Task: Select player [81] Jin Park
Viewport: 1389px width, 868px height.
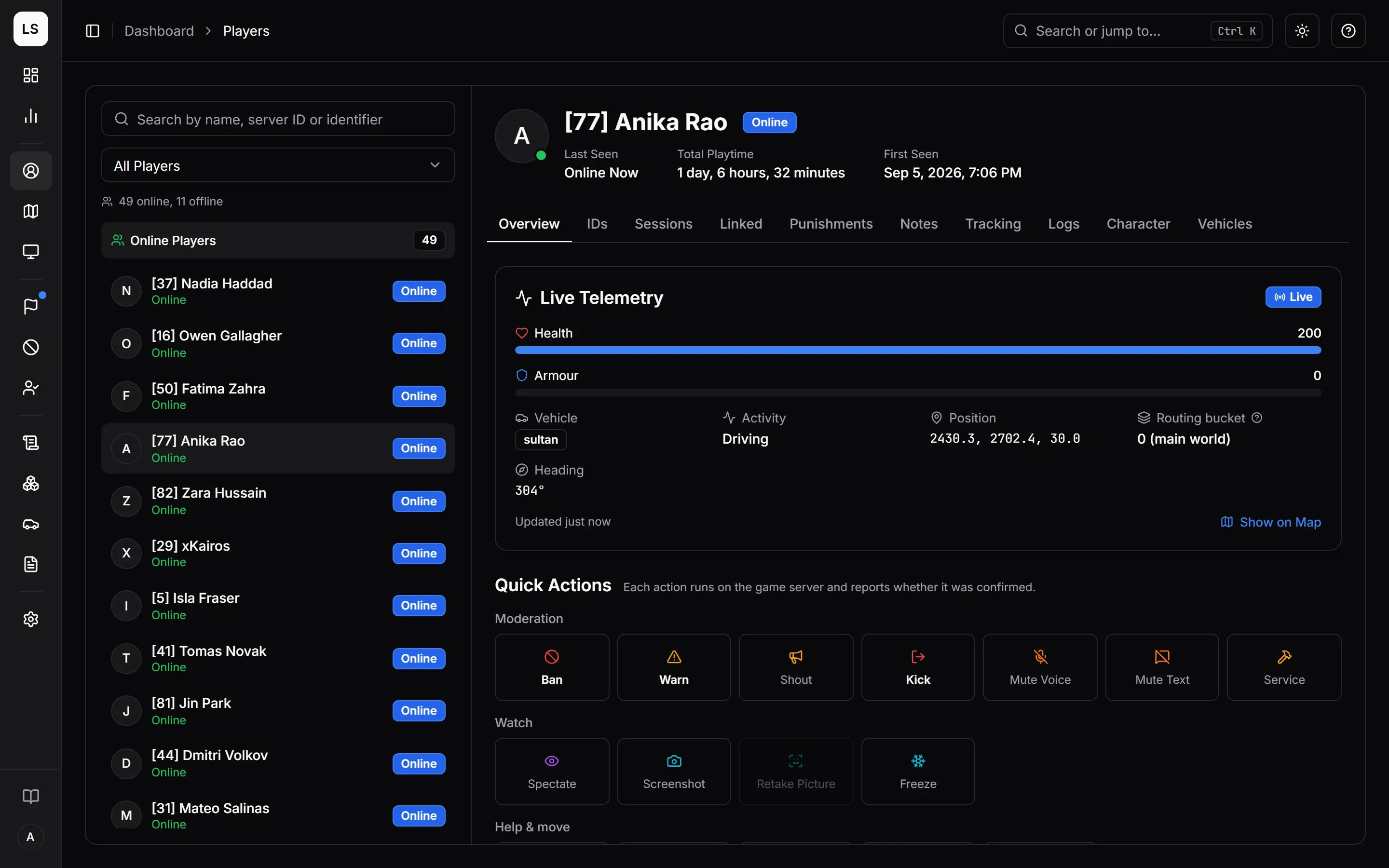Action: [278, 711]
